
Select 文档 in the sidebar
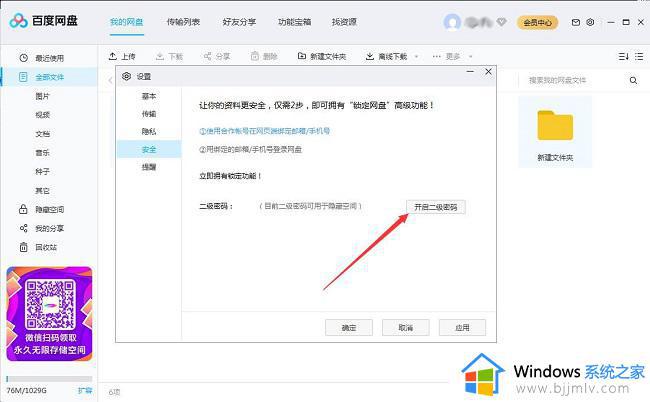42,134
